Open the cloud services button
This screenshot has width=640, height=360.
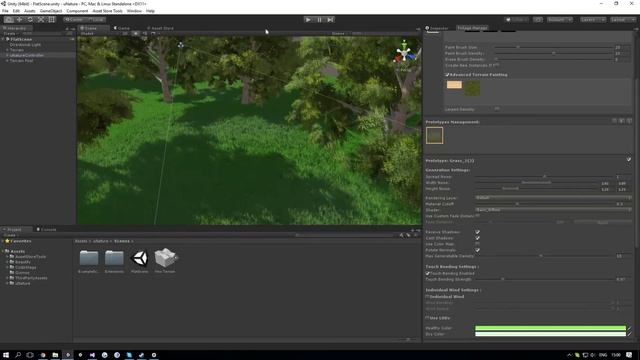tap(538, 20)
